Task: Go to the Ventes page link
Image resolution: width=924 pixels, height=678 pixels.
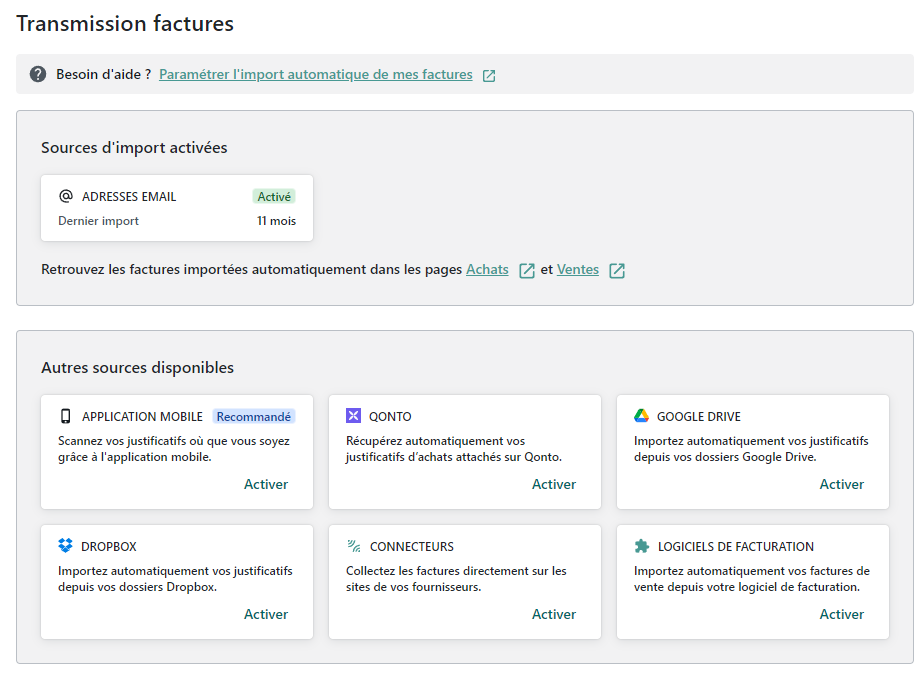Action: (x=577, y=269)
